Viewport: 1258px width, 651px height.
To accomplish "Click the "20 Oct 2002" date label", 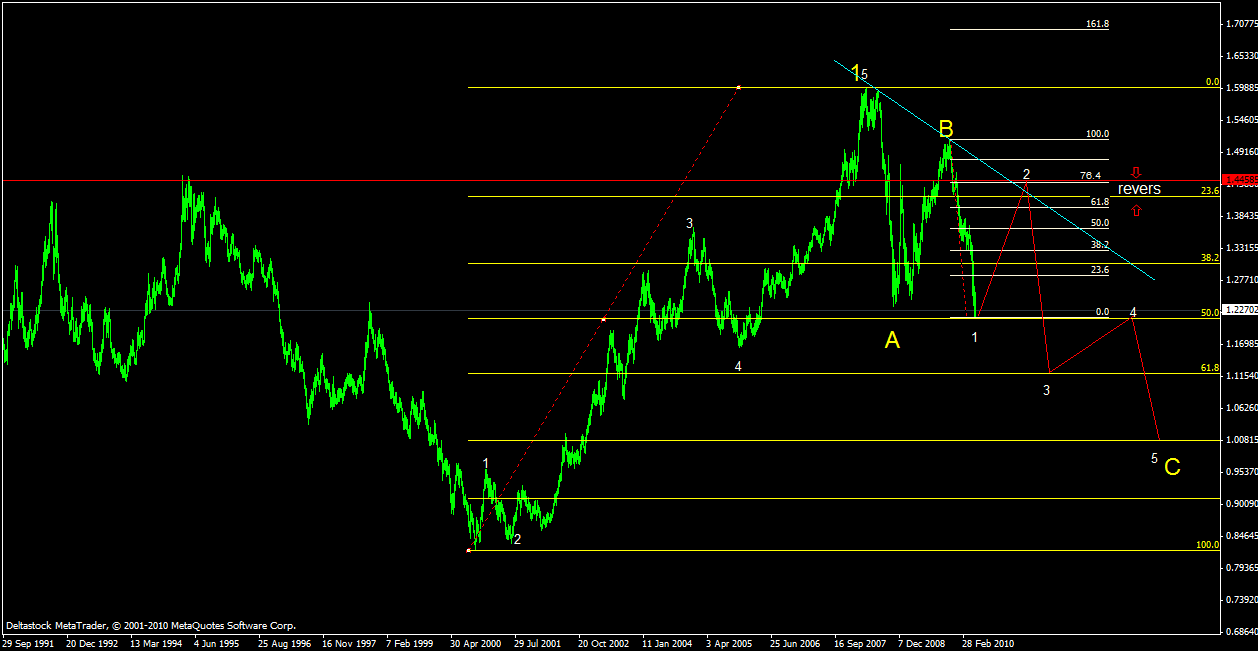I will [604, 643].
